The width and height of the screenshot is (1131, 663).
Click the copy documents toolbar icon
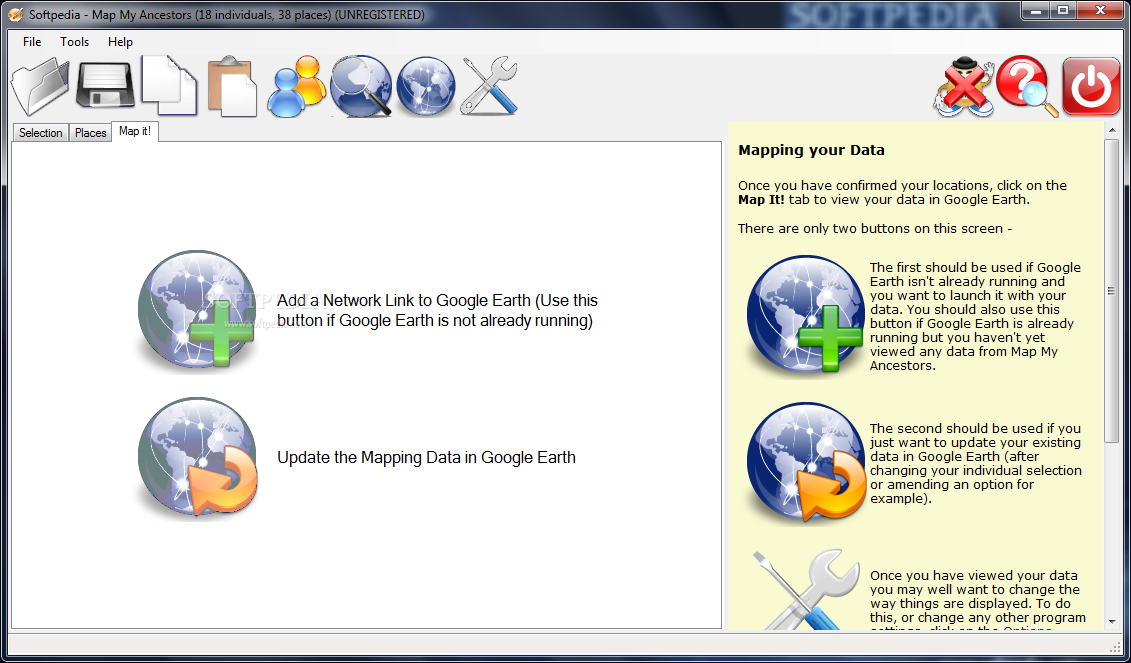pyautogui.click(x=169, y=86)
